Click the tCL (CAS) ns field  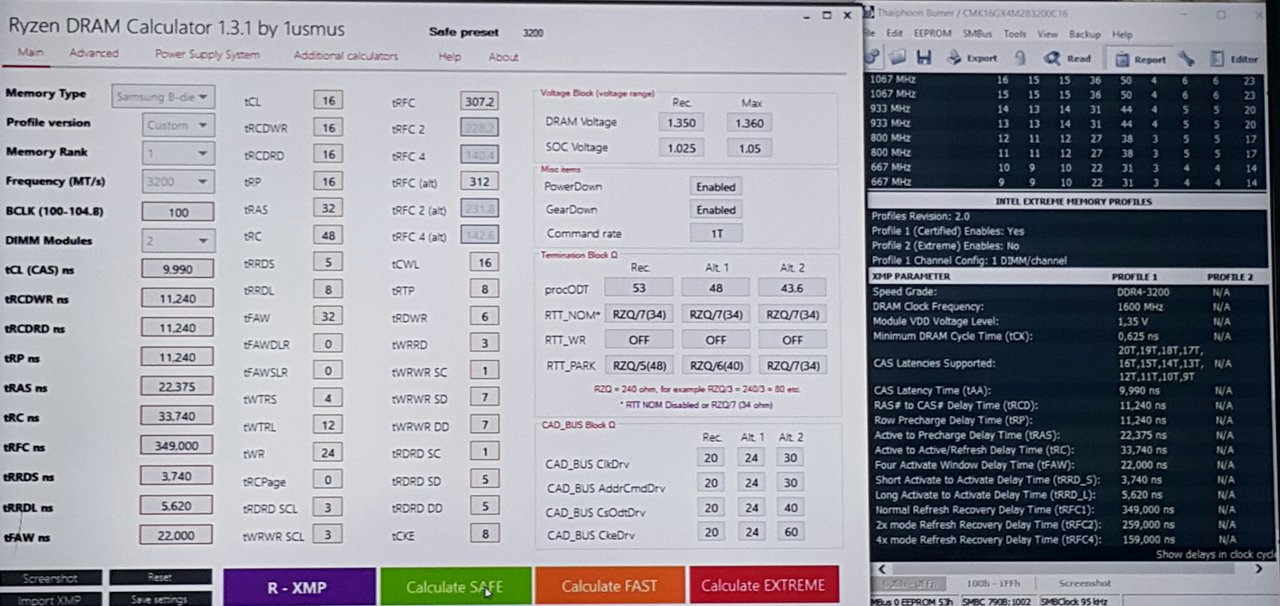(178, 269)
